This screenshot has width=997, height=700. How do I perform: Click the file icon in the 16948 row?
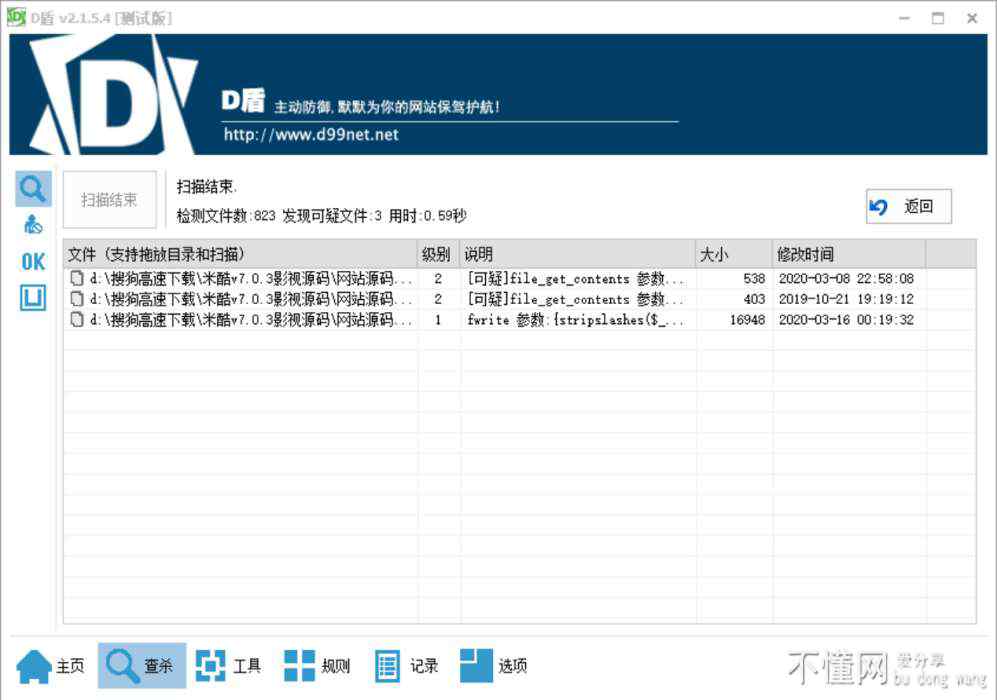click(77, 319)
